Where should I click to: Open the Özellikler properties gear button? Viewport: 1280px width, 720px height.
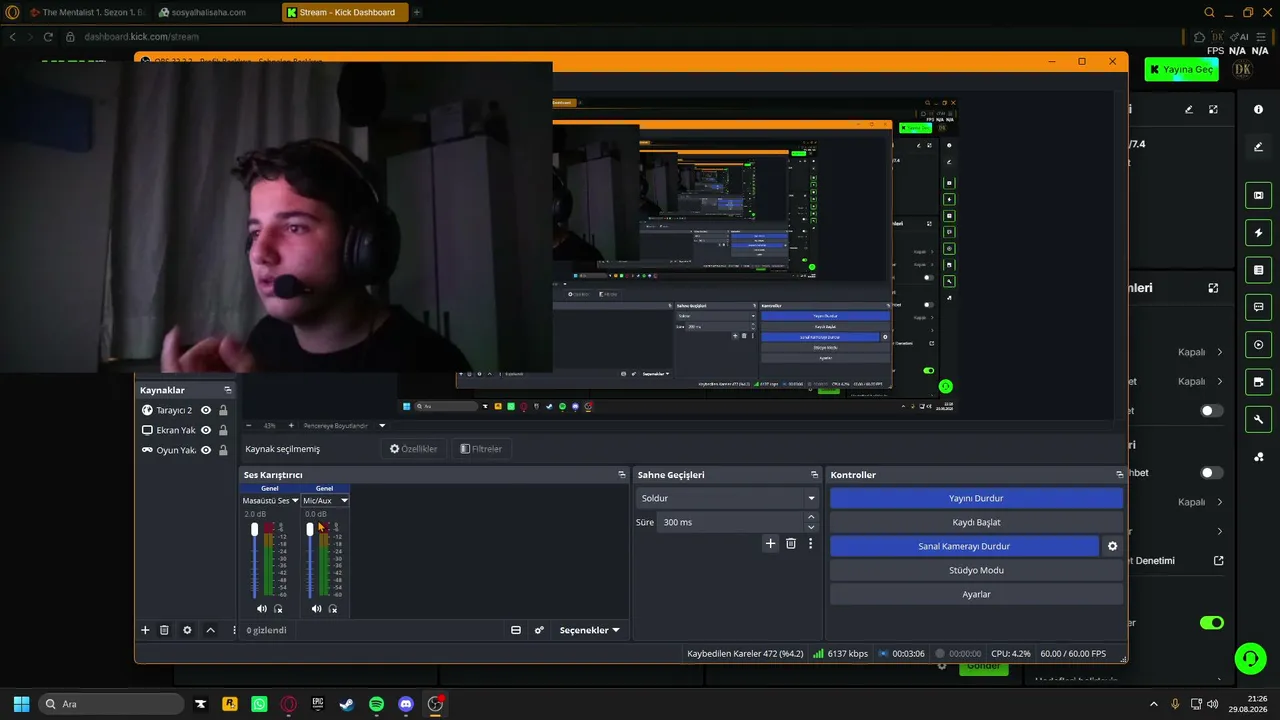tap(414, 449)
